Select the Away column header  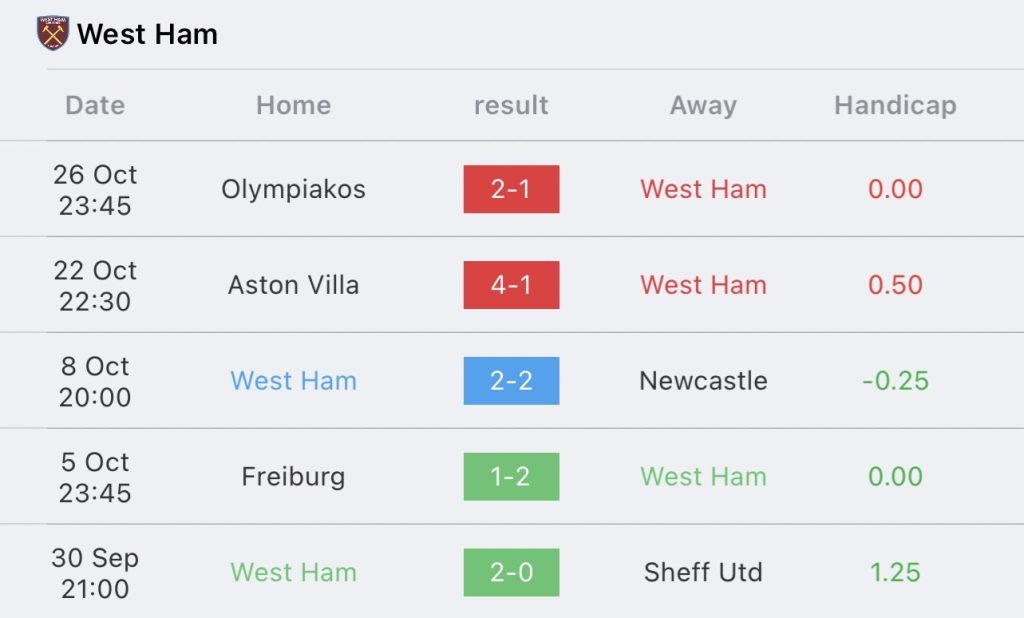tap(703, 105)
